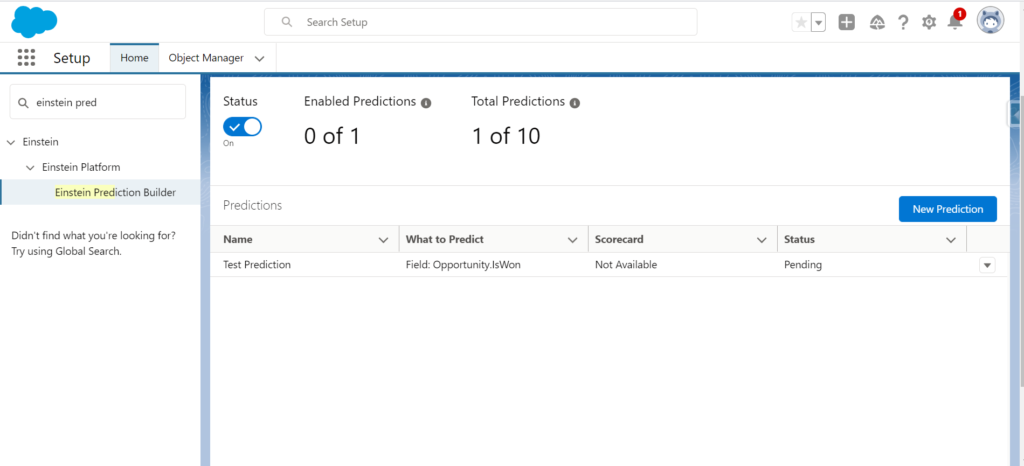The image size is (1024, 466).
Task: Open the Scorecard column chevron
Action: click(761, 240)
